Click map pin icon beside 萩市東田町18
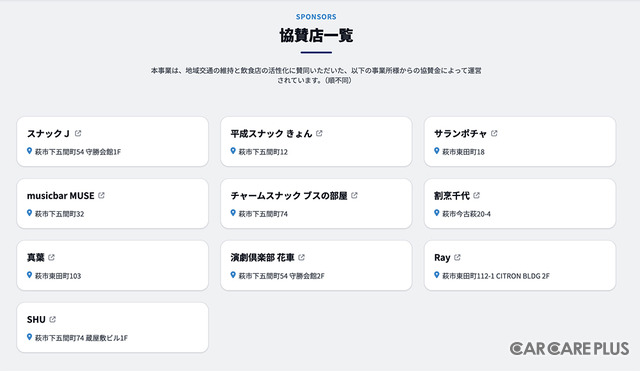 click(x=437, y=151)
